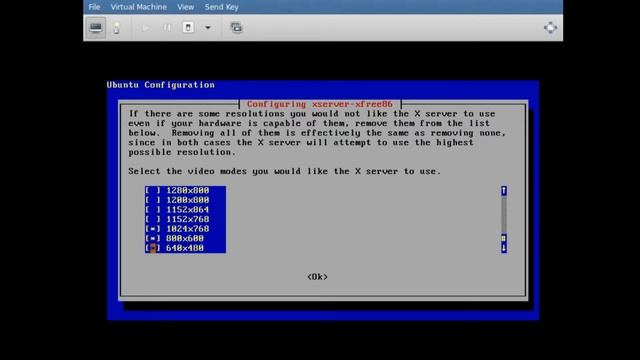This screenshot has width=640, height=360.
Task: Click the Run virtual machine play icon
Action: click(x=145, y=28)
